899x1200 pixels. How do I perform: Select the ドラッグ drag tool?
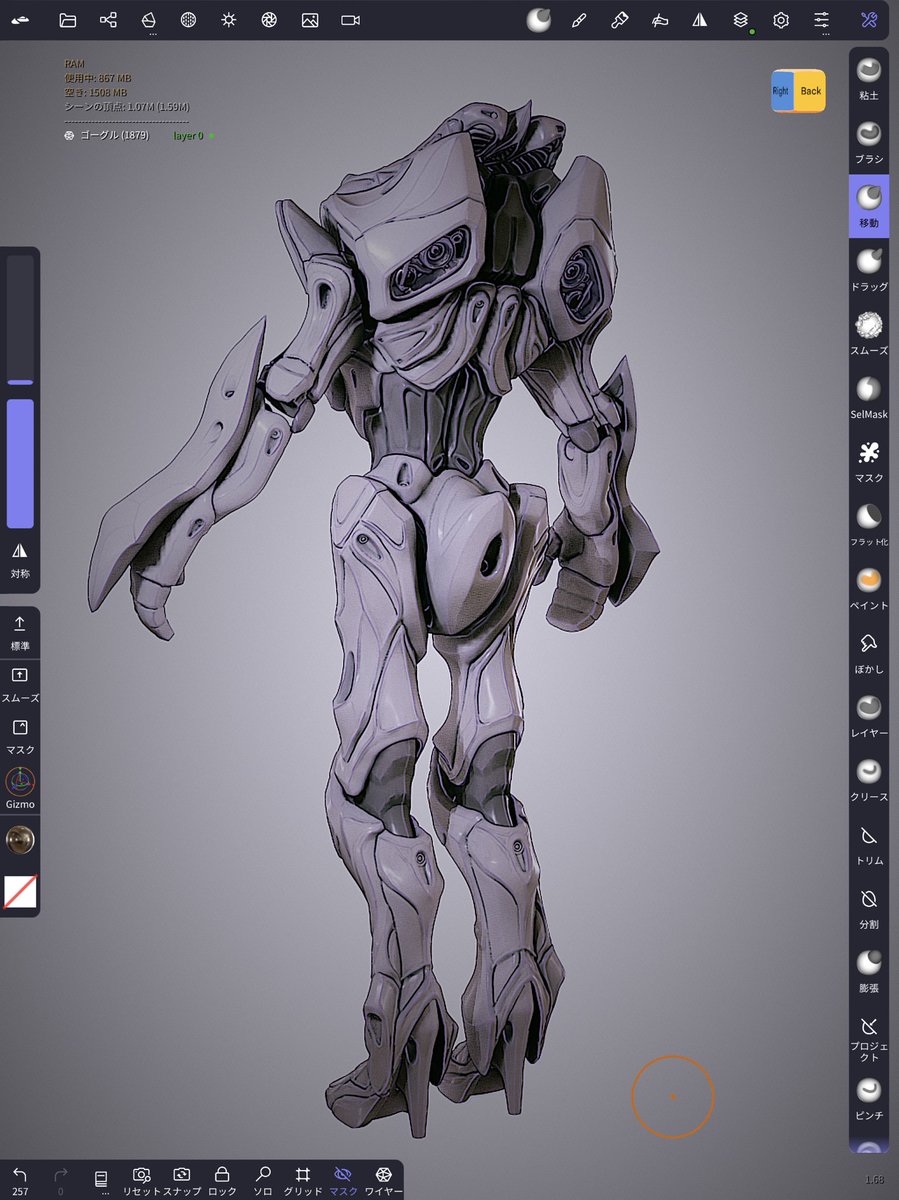point(869,270)
